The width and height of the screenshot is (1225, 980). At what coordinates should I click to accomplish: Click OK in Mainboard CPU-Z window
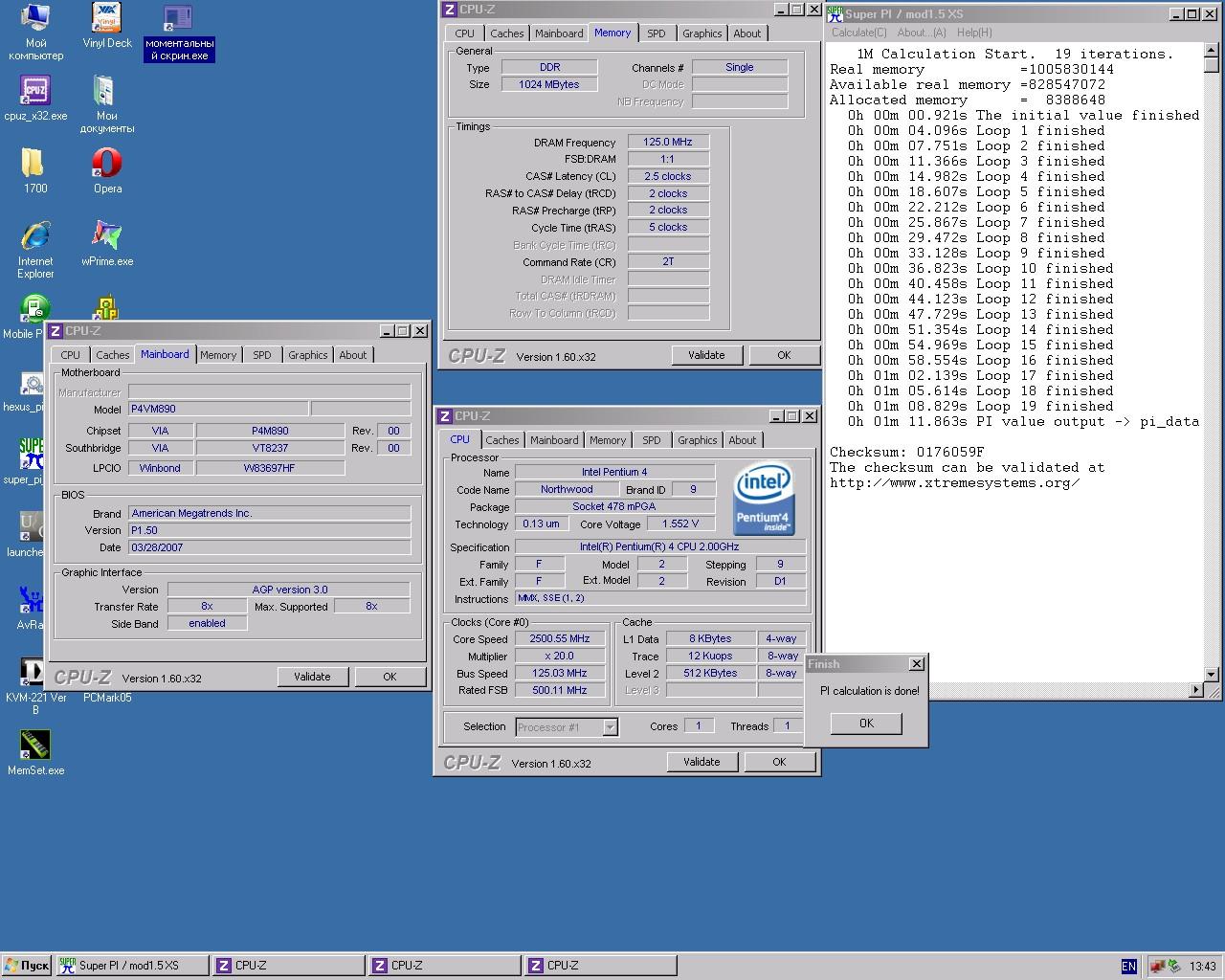pyautogui.click(x=390, y=677)
